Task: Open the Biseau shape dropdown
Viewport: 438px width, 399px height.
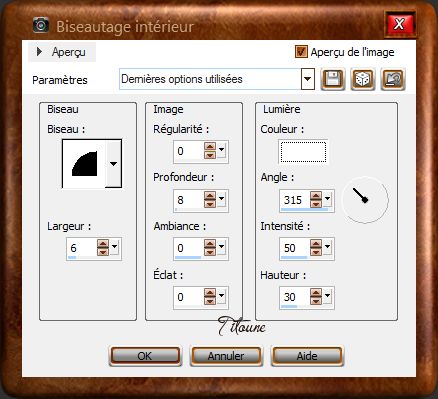Action: click(x=113, y=164)
